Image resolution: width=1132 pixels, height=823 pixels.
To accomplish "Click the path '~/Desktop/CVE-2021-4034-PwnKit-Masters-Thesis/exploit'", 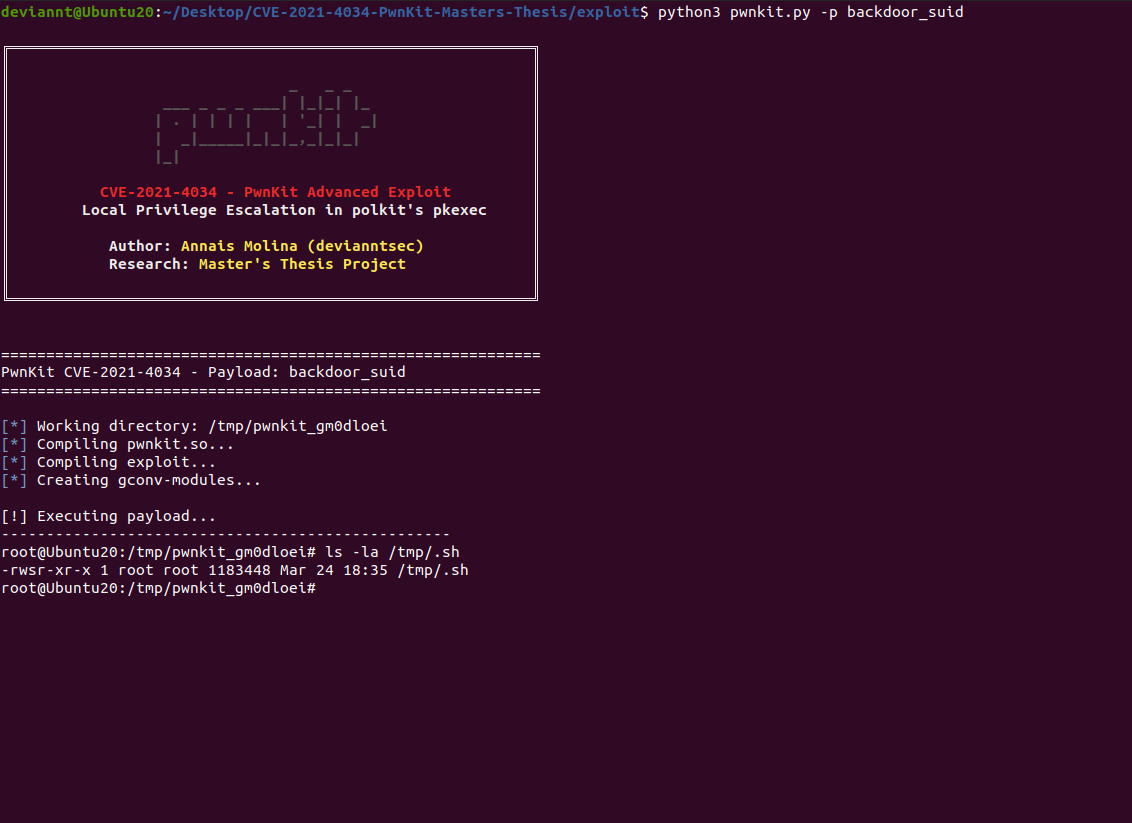I will pyautogui.click(x=401, y=12).
